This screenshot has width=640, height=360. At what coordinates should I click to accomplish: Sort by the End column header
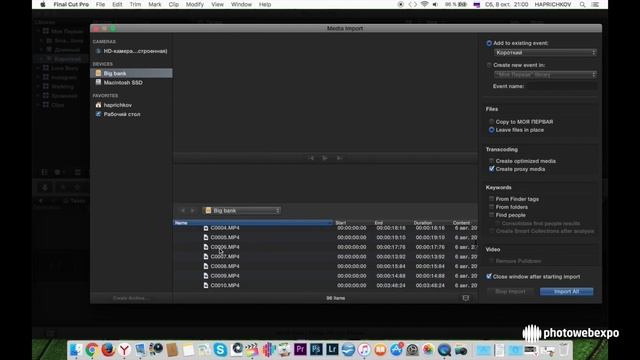point(393,223)
